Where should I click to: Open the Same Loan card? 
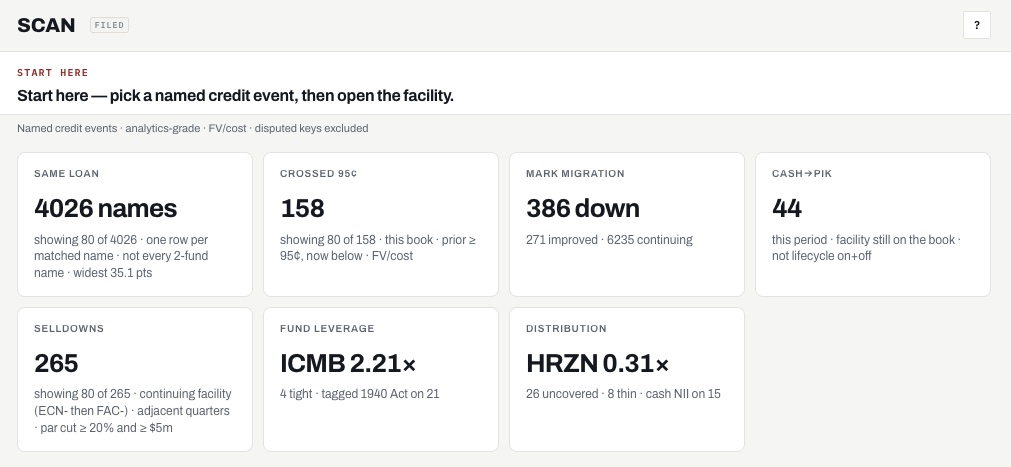coord(135,224)
